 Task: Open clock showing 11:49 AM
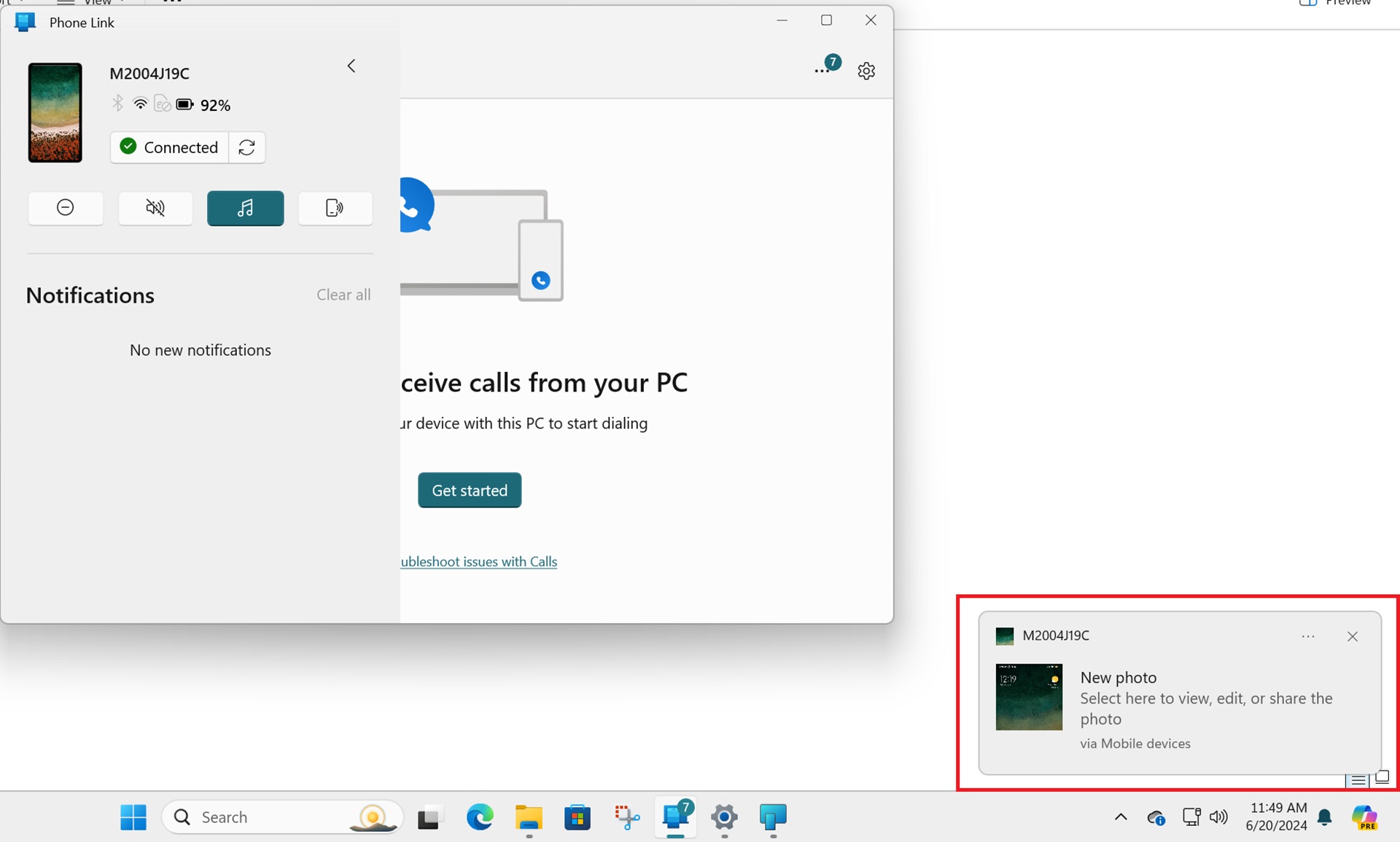tap(1276, 816)
